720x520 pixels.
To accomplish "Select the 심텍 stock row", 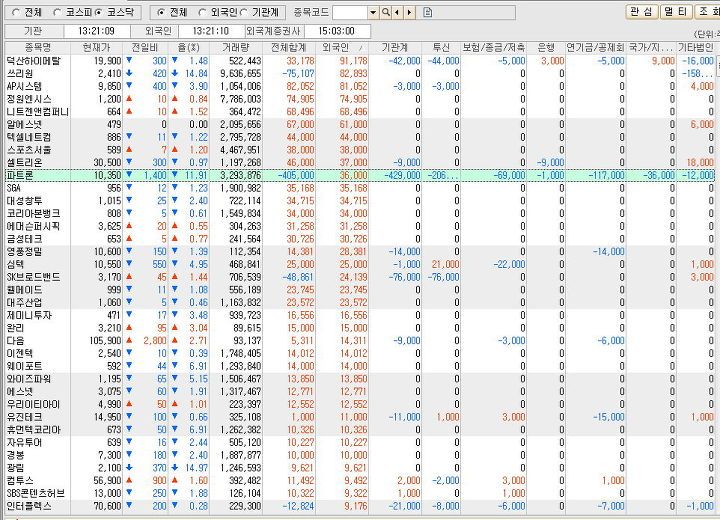I will [x=360, y=264].
